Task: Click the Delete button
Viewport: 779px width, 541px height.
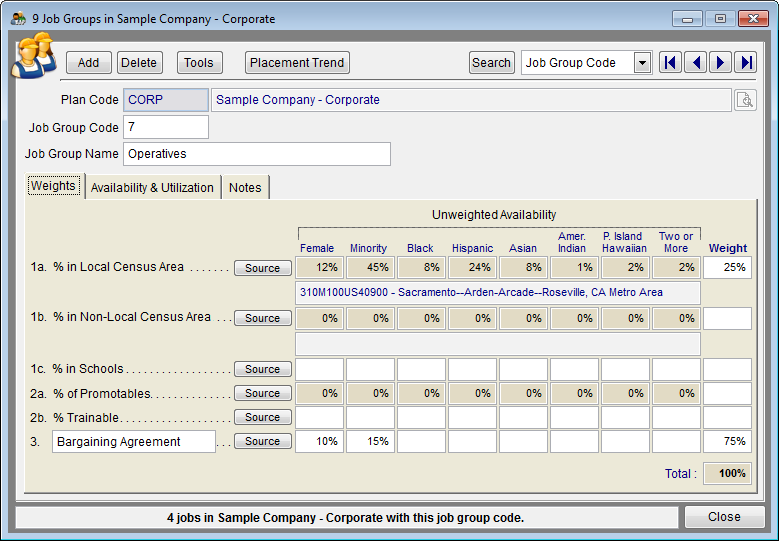Action: coord(139,63)
